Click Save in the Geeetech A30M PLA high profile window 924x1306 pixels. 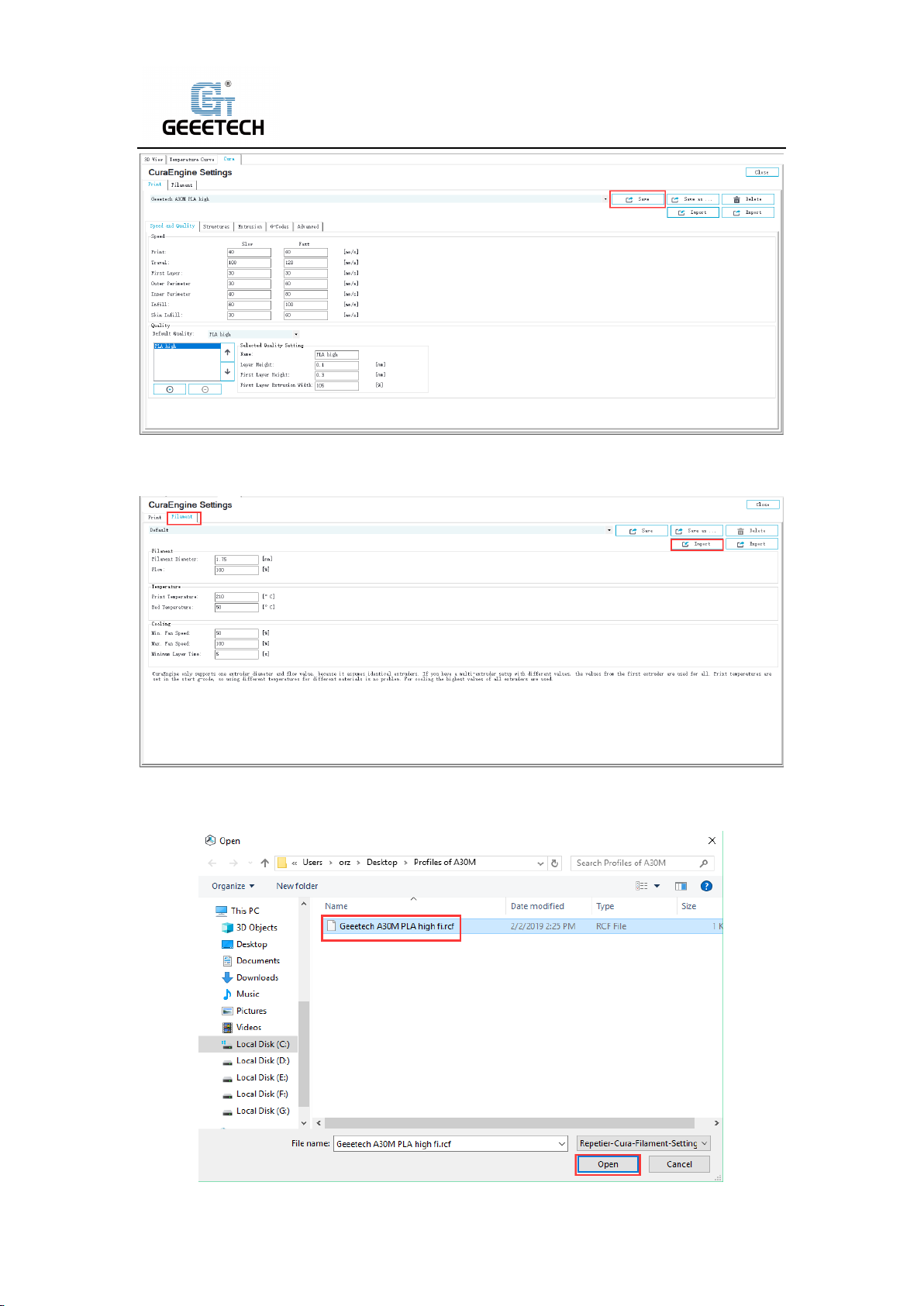click(x=637, y=199)
